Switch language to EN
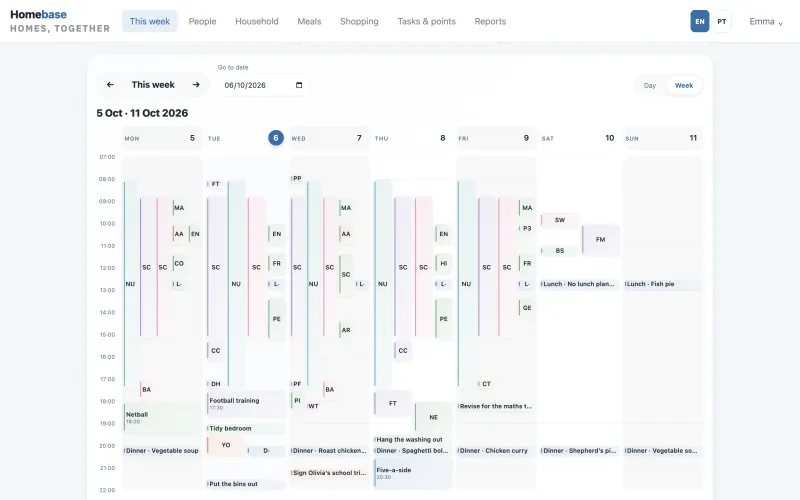 click(699, 21)
